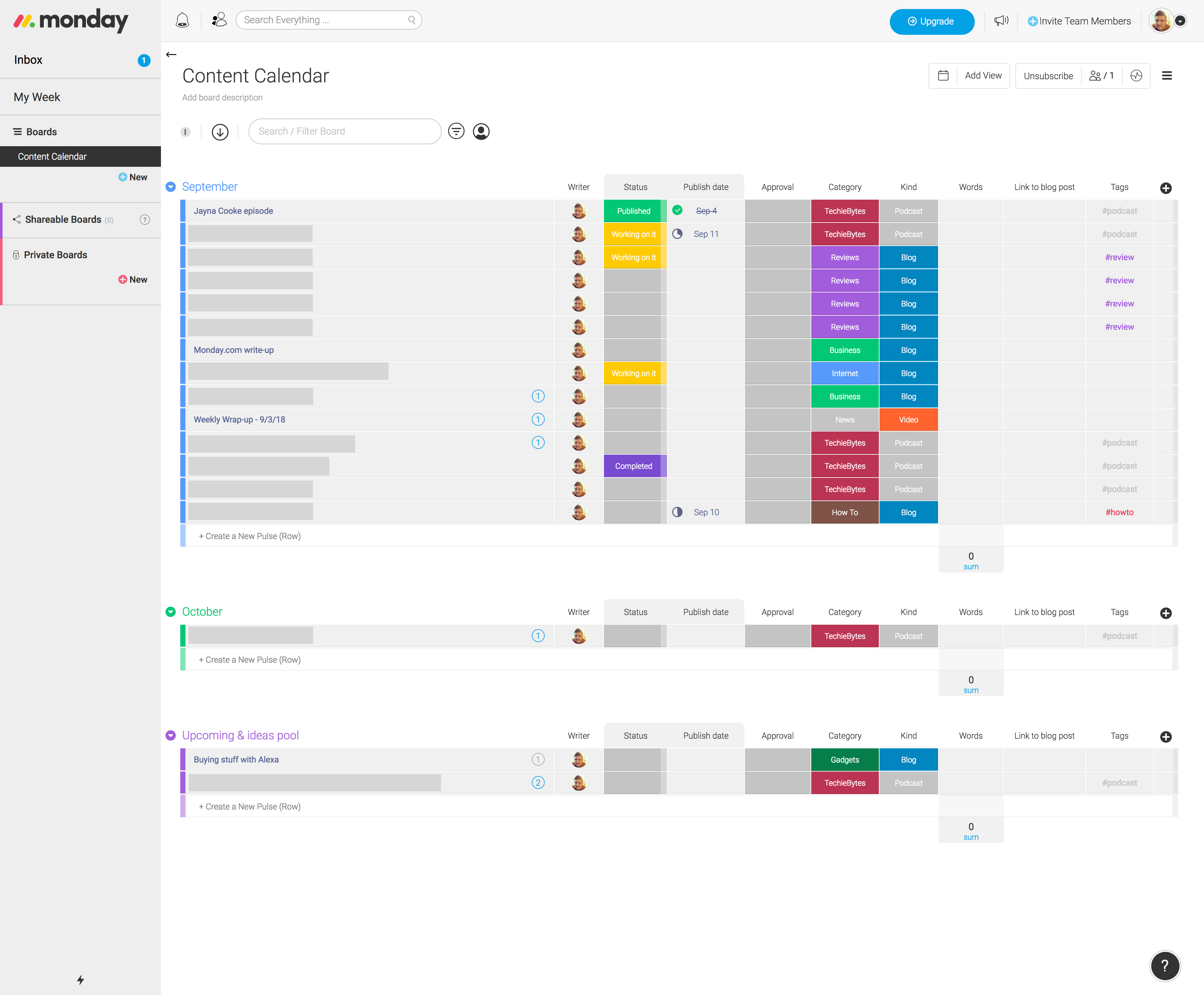The width and height of the screenshot is (1204, 995).
Task: Open the Inbox menu item
Action: (29, 60)
